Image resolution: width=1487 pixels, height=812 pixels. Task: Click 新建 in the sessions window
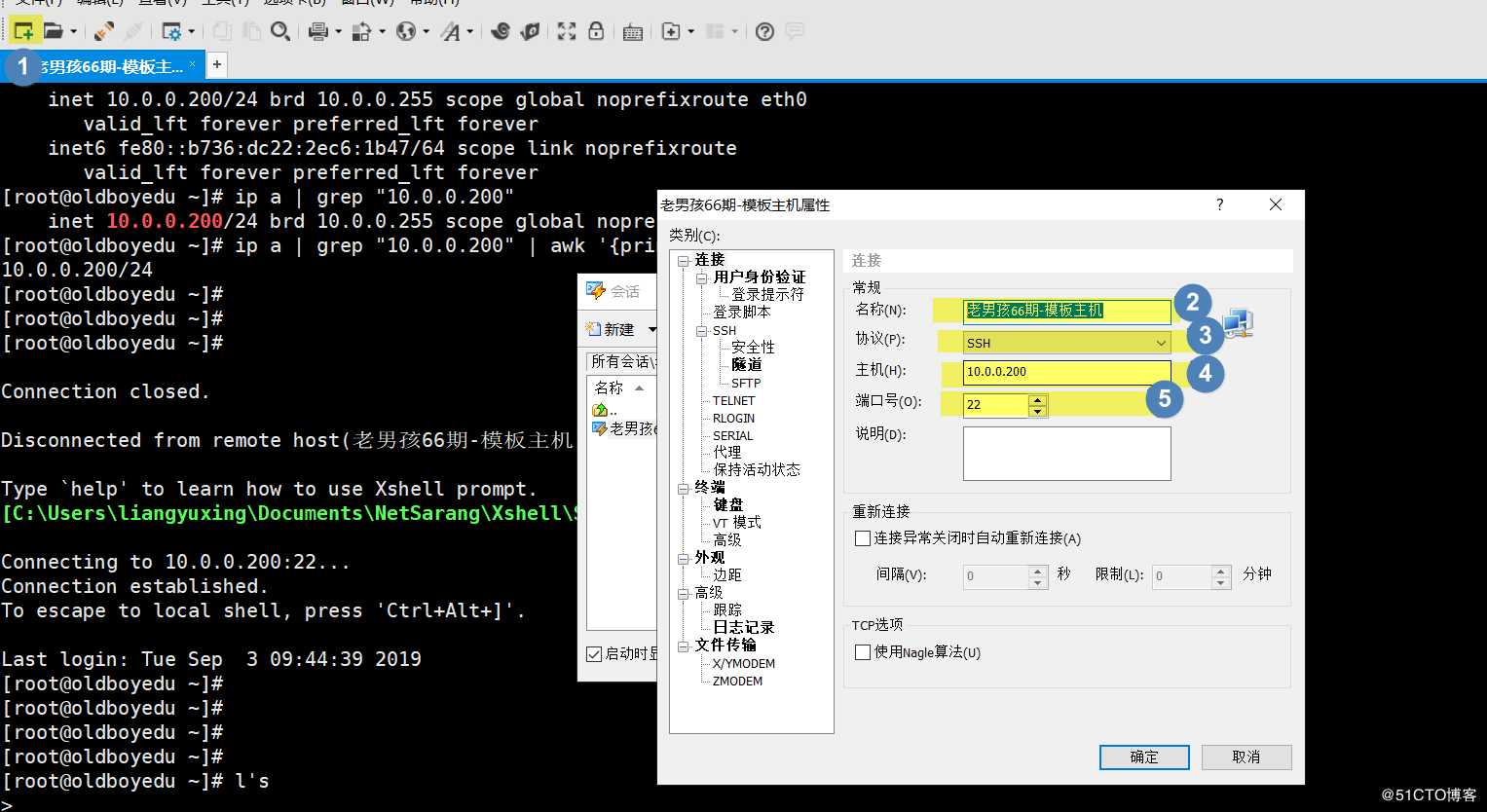612,329
